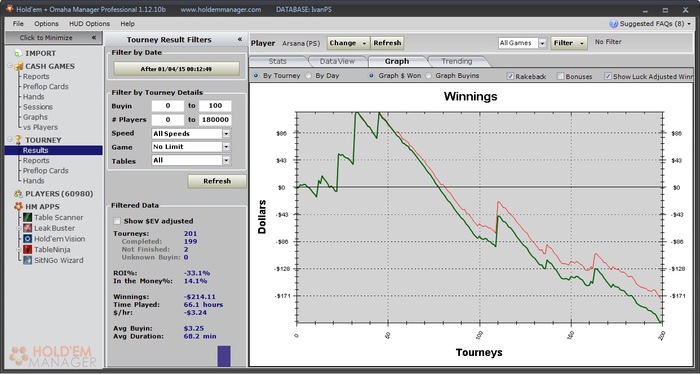Collapse the Cash Games tree section
The width and height of the screenshot is (700, 374).
[x=10, y=66]
